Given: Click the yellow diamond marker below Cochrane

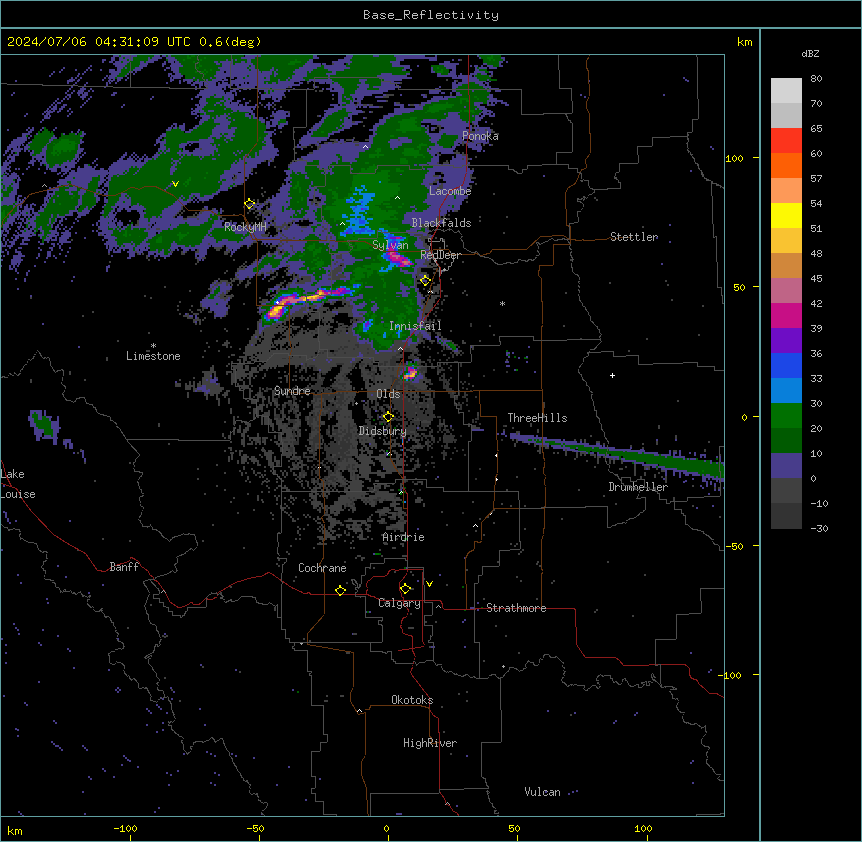Looking at the screenshot, I should pyautogui.click(x=340, y=590).
